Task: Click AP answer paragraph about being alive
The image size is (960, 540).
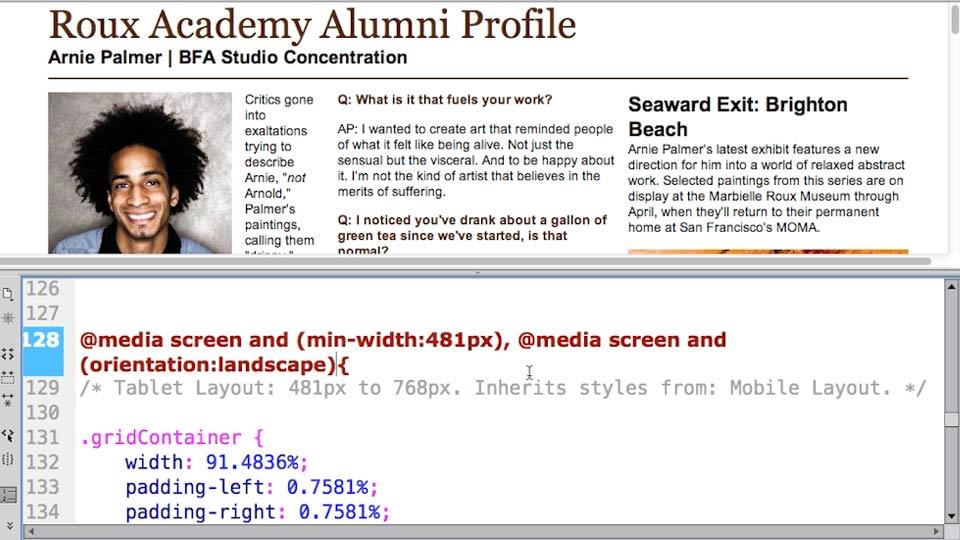Action: click(x=476, y=160)
